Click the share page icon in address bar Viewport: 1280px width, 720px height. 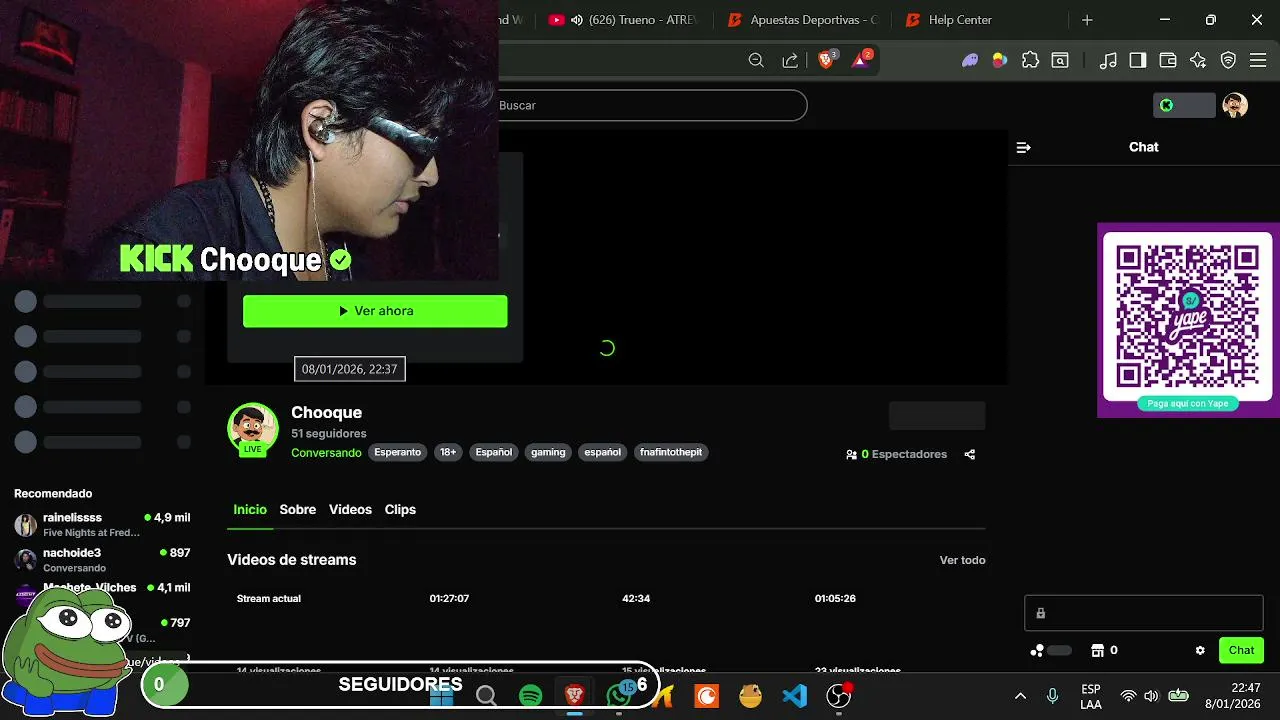(790, 60)
